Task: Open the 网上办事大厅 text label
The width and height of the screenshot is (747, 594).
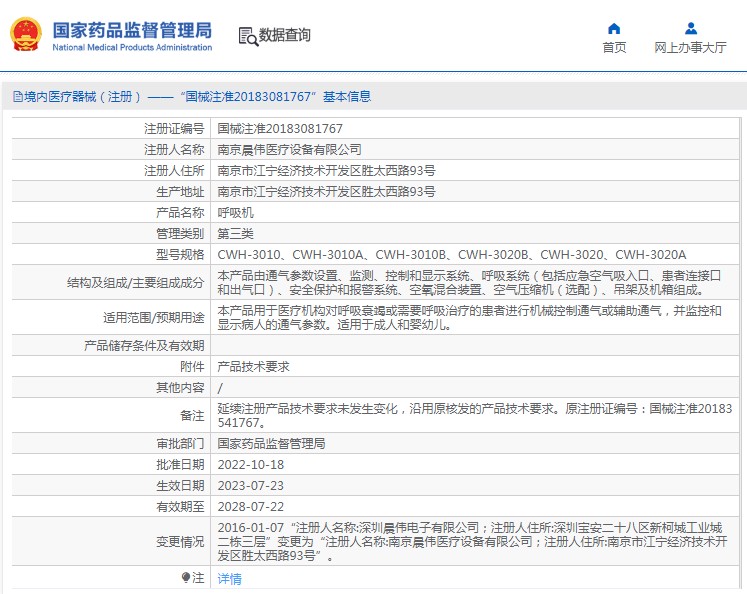Action: coord(690,48)
